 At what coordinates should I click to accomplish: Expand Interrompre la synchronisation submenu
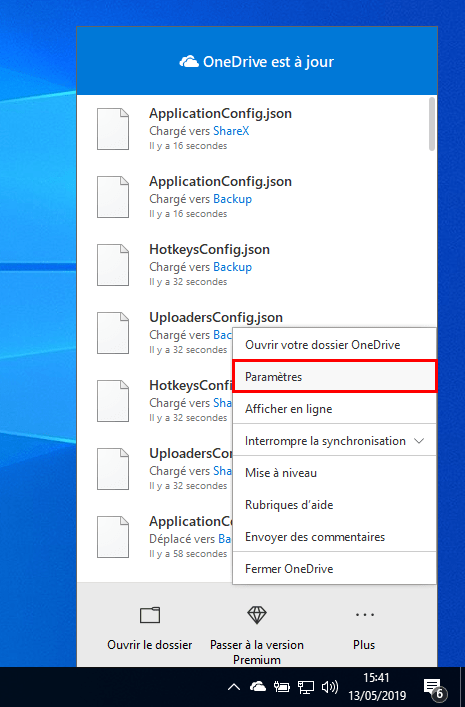[334, 441]
